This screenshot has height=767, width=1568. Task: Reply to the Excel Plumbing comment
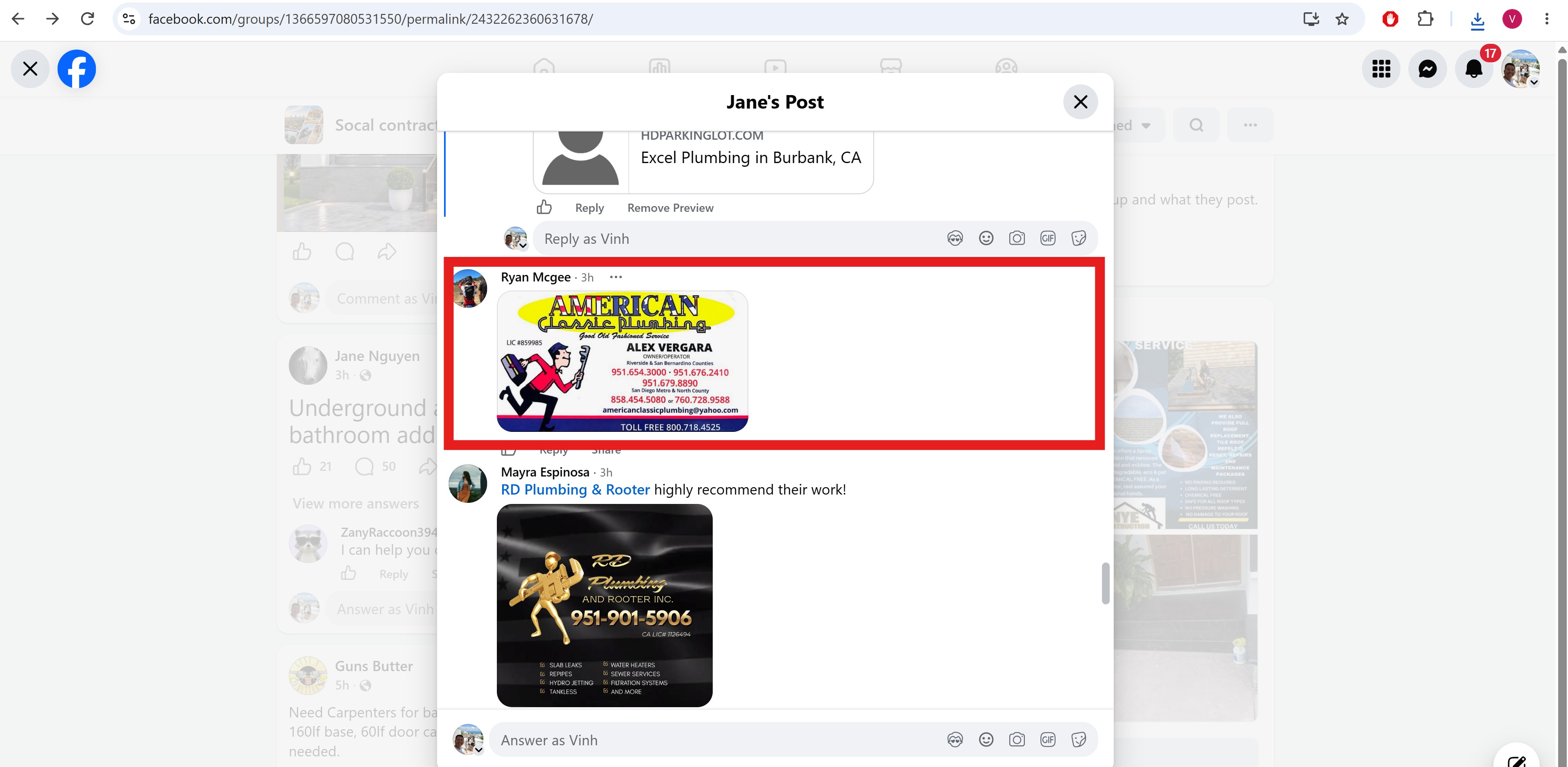(x=589, y=208)
